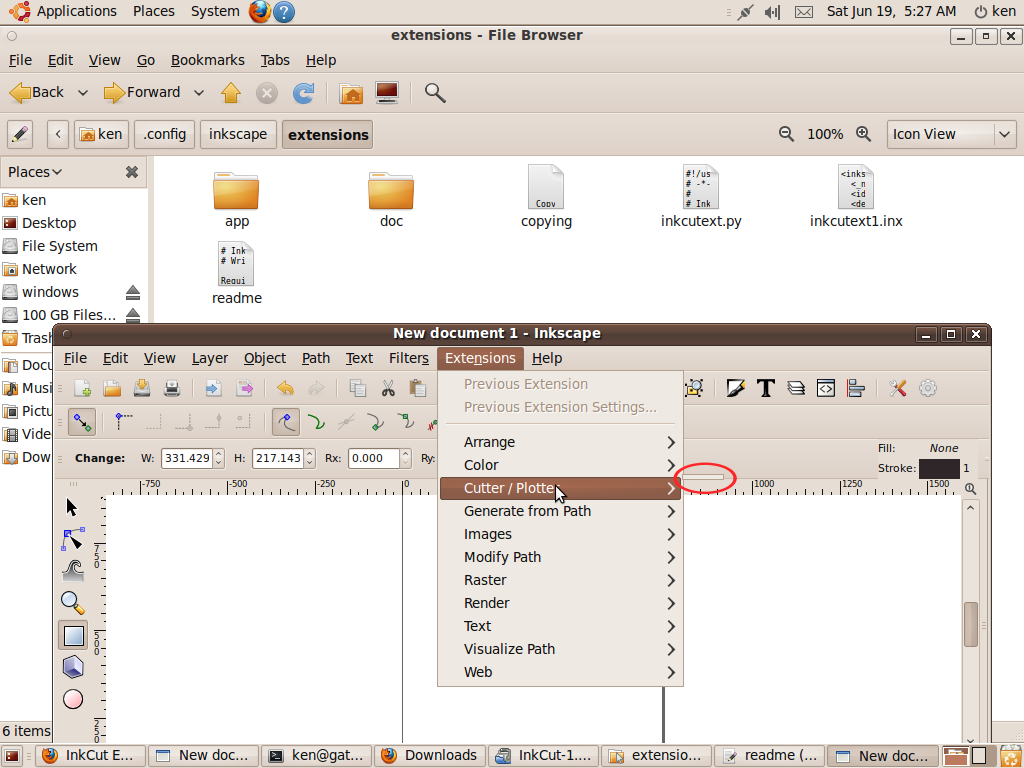Expand the Cutter / Plotter submenu arrow

(672, 488)
